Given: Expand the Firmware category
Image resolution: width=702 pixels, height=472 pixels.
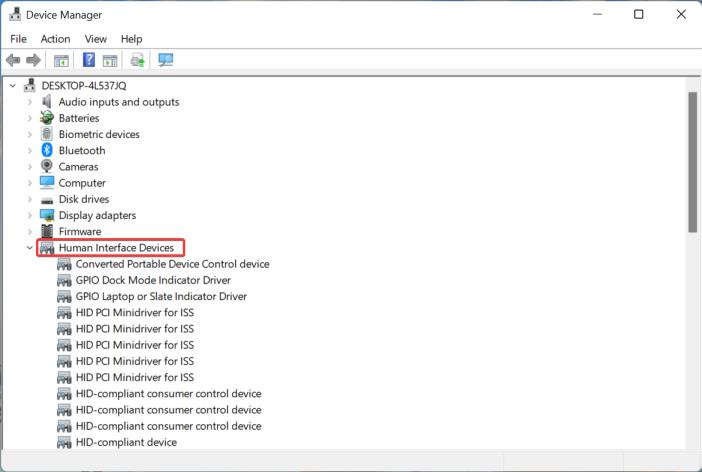Looking at the screenshot, I should tap(30, 232).
